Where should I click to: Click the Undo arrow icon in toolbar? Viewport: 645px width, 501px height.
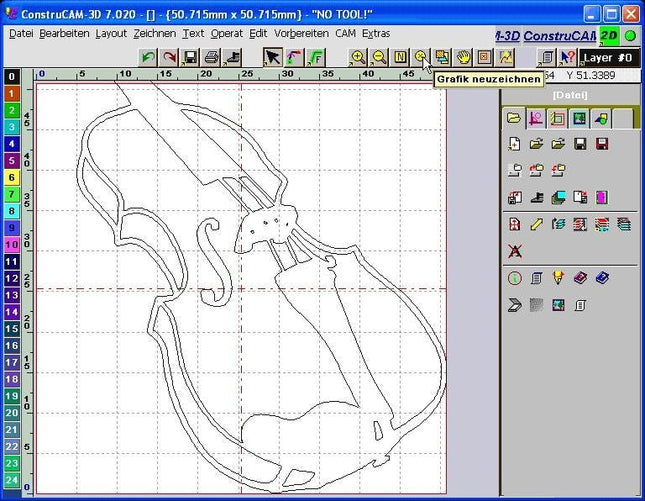[x=148, y=57]
